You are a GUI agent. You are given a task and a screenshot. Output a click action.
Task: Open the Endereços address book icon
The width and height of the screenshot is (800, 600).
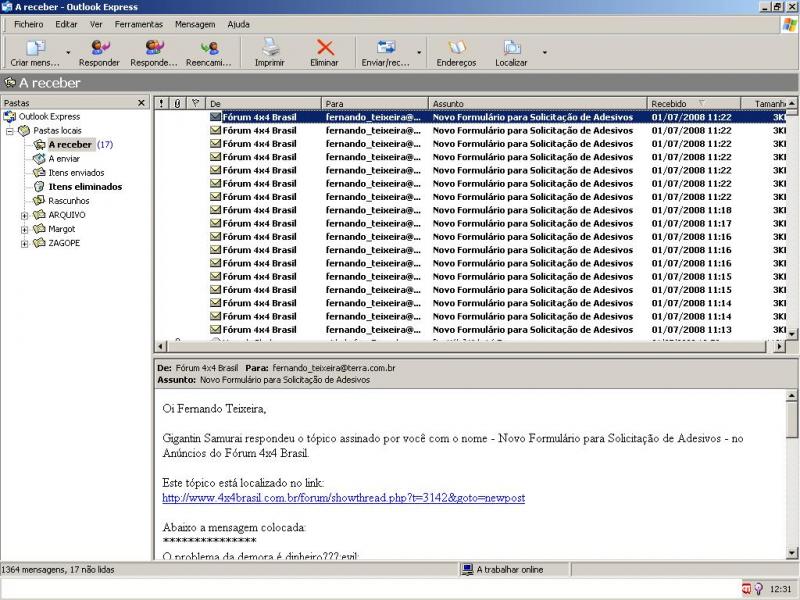tap(457, 47)
